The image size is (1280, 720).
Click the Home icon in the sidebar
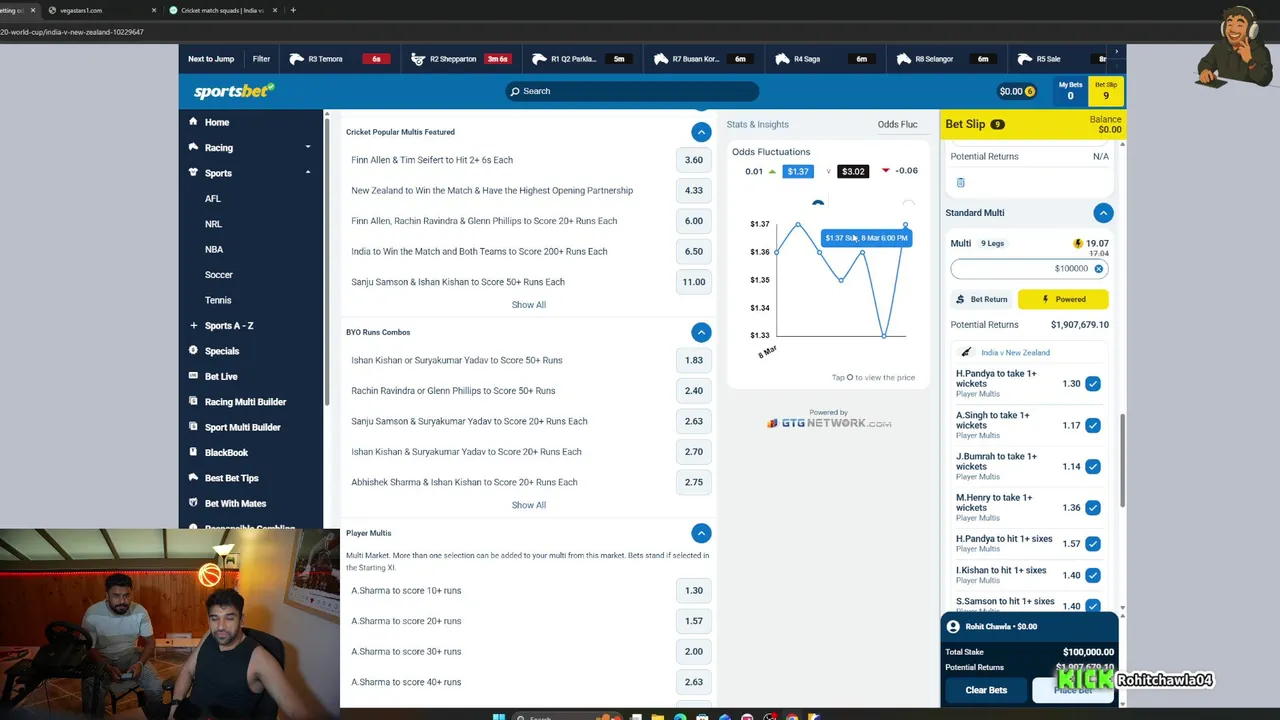coord(194,122)
